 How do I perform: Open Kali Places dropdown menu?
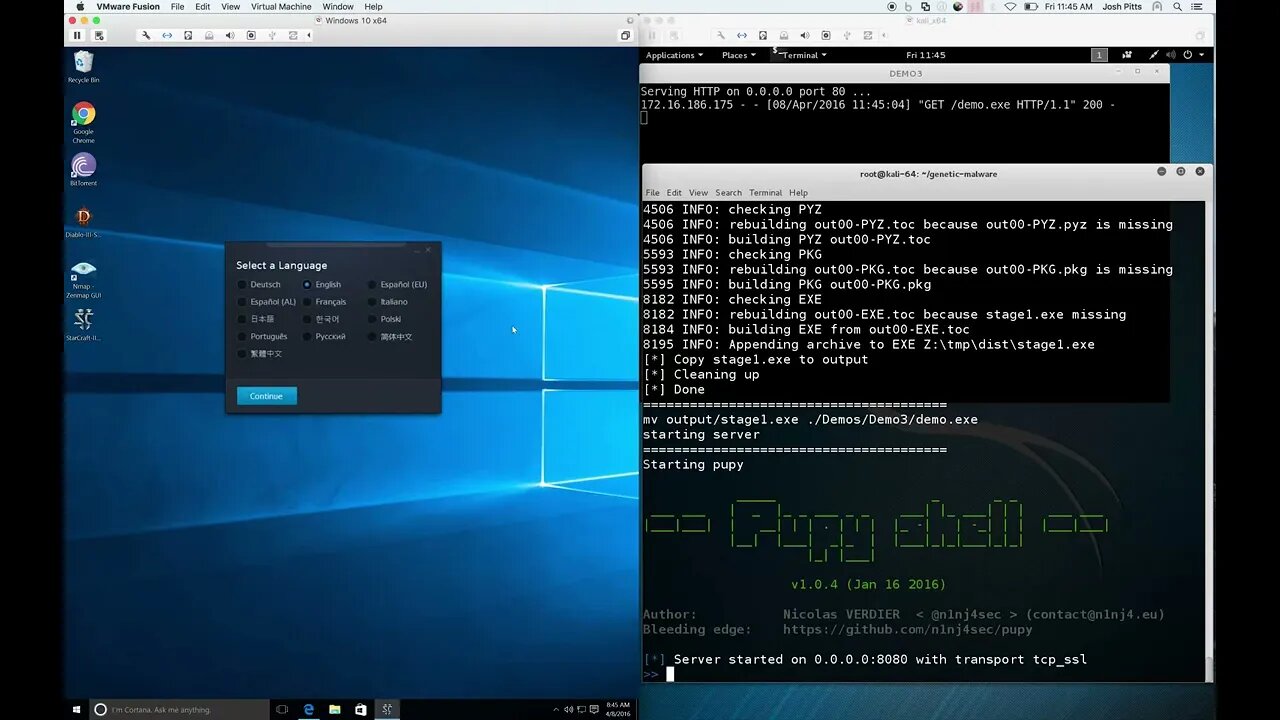738,55
